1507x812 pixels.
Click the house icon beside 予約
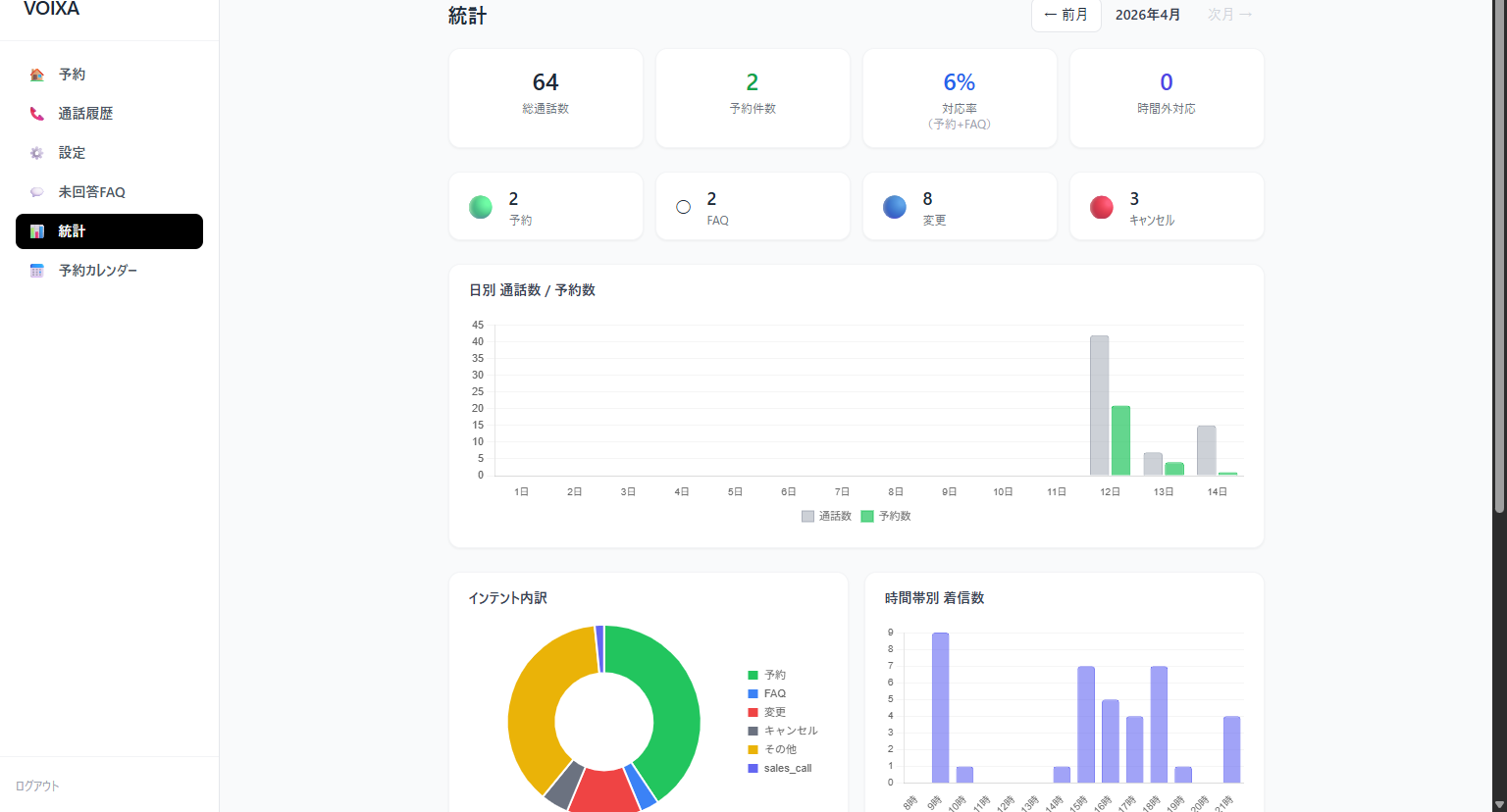[x=37, y=75]
